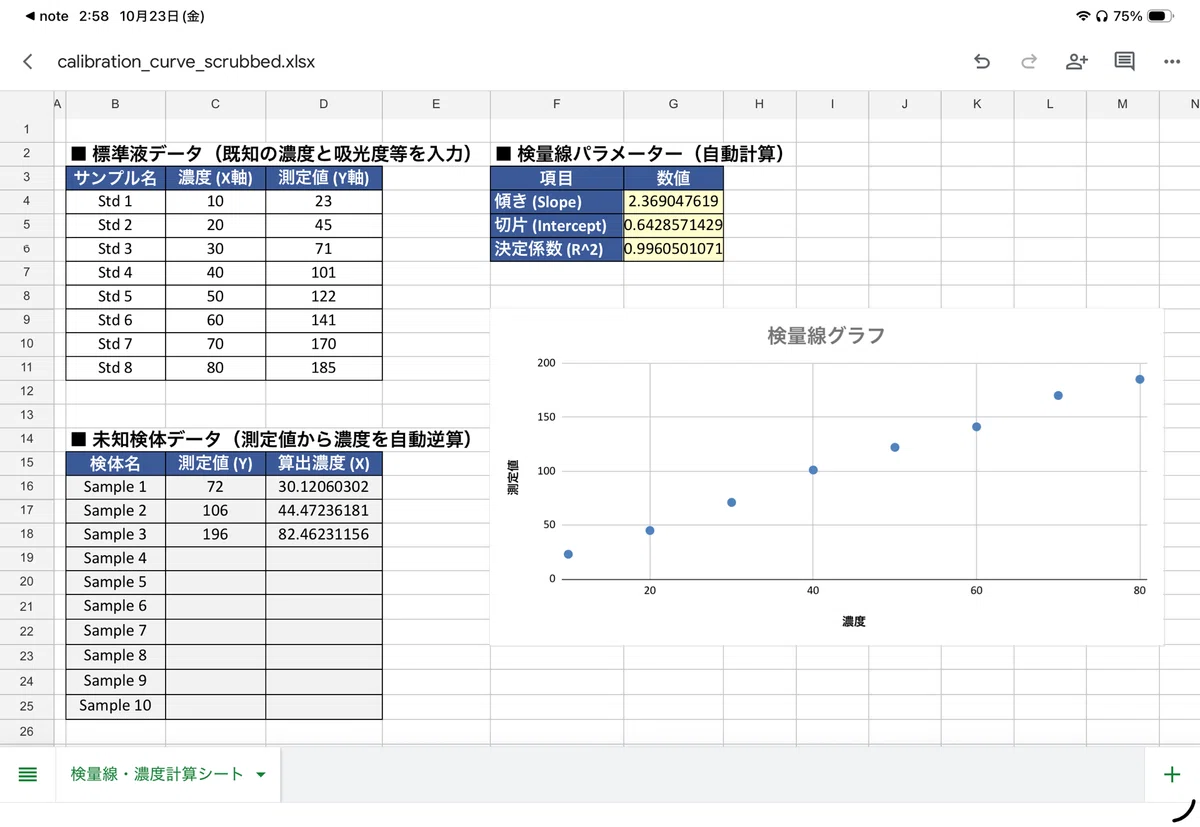Select the Std 5 concentration cell 50
1200x827 pixels.
tap(216, 296)
